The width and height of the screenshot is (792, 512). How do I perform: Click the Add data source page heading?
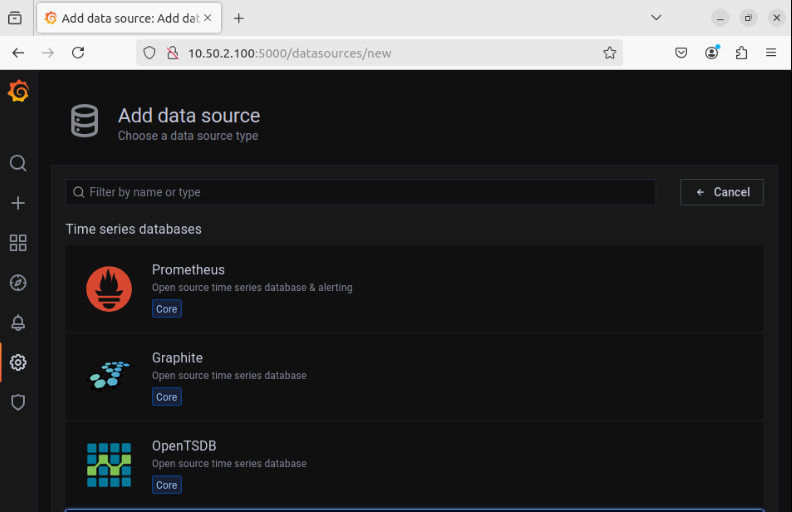[189, 116]
